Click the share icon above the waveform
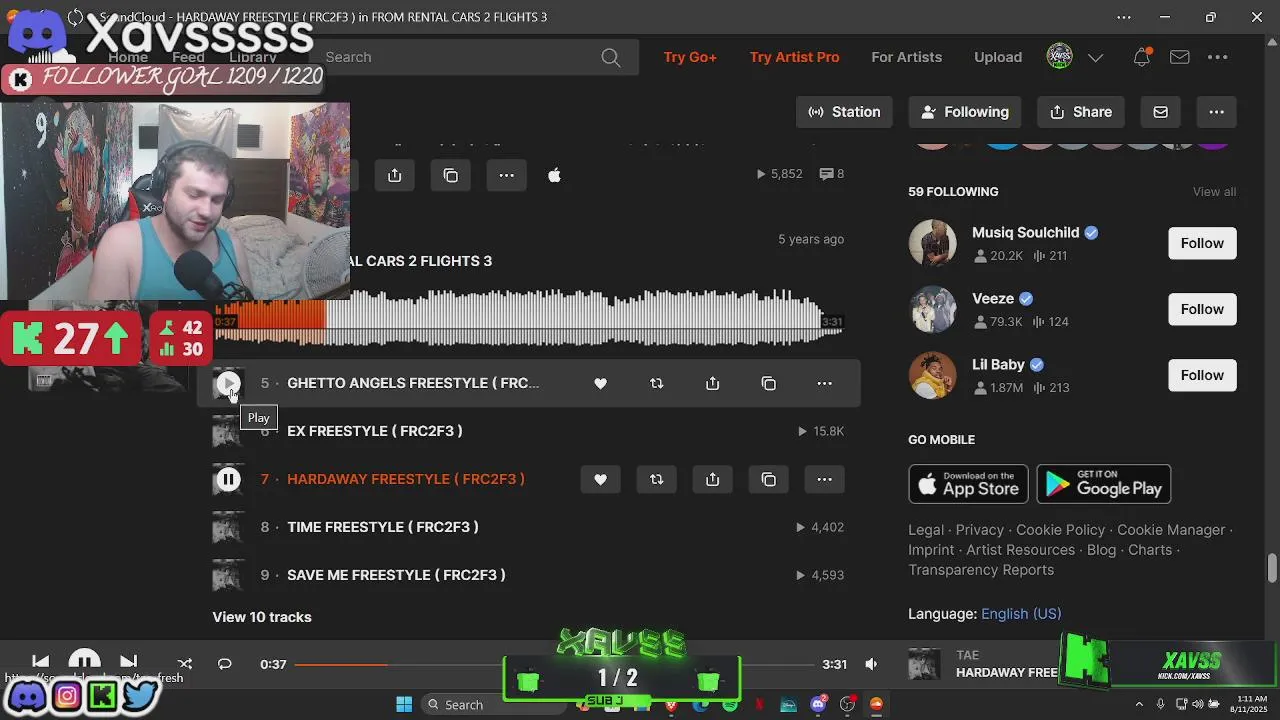Image resolution: width=1280 pixels, height=720 pixels. pos(394,175)
